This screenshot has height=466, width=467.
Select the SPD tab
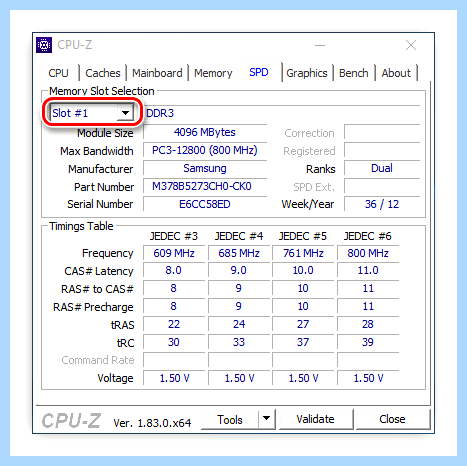click(259, 72)
